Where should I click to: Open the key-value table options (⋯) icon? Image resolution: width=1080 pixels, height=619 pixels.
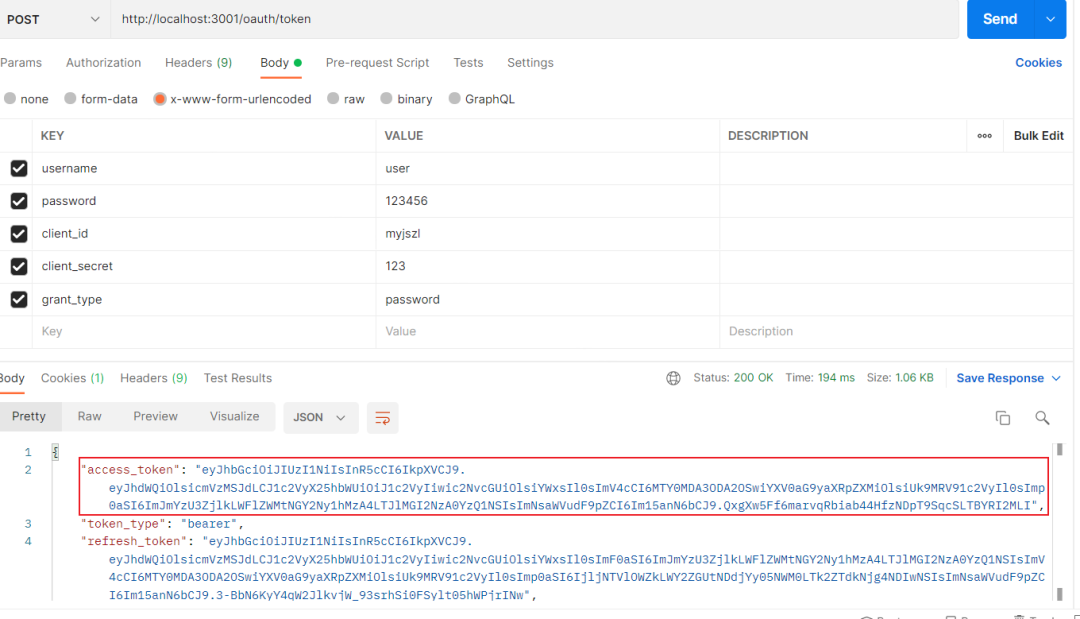click(x=984, y=135)
